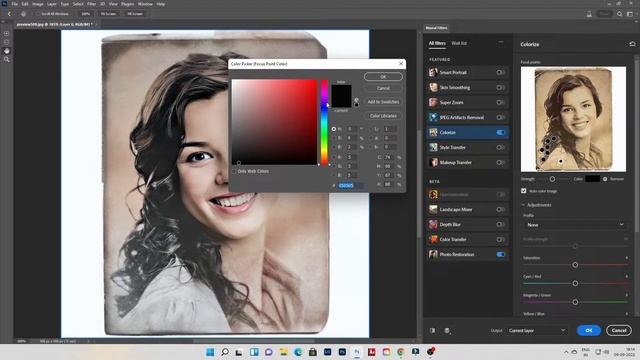Open the Output dropdown showing Current layer
This screenshot has width=640, height=360.
point(537,331)
